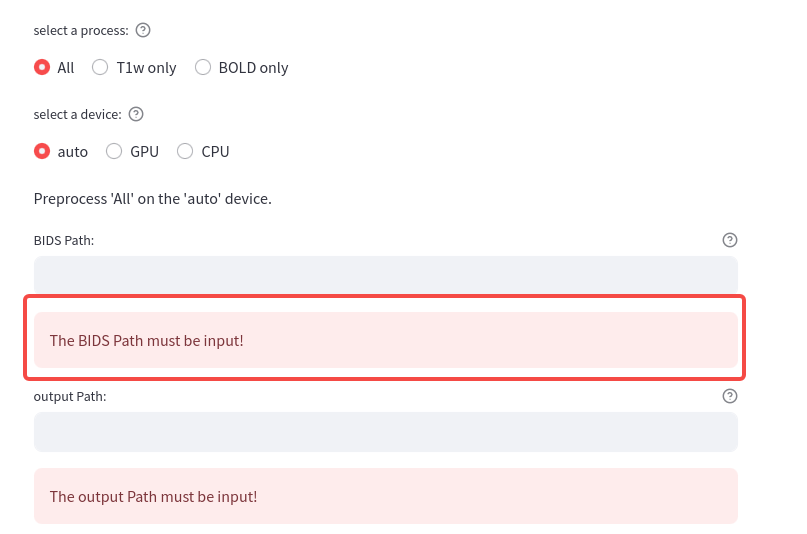Click the 'select a process:' label

[81, 31]
